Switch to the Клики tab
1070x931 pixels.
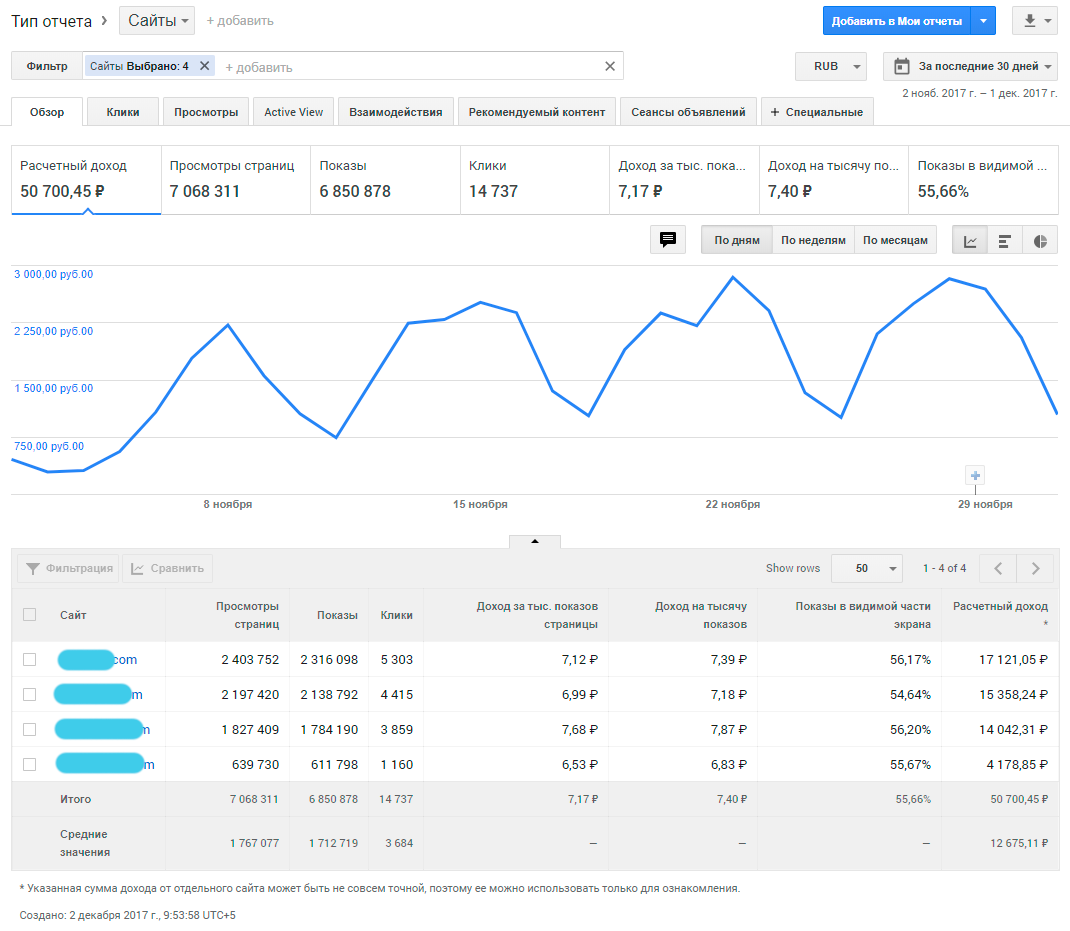pos(123,112)
